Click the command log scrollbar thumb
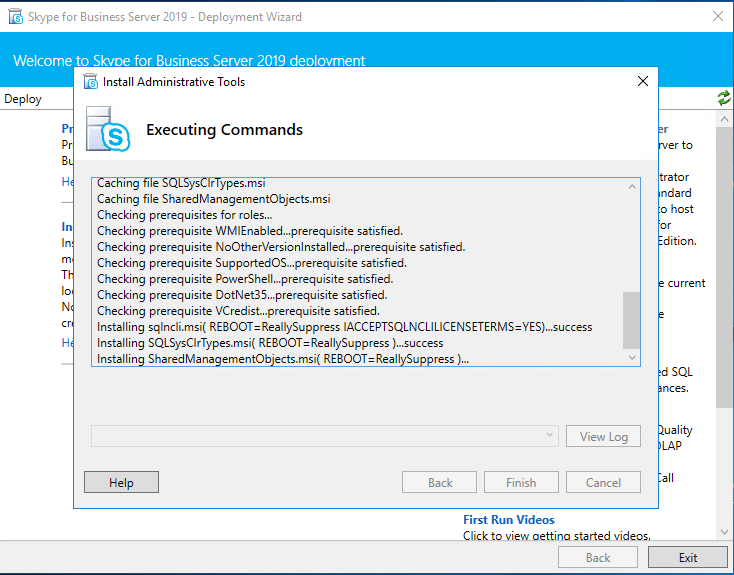The height and width of the screenshot is (575, 734). [x=631, y=321]
